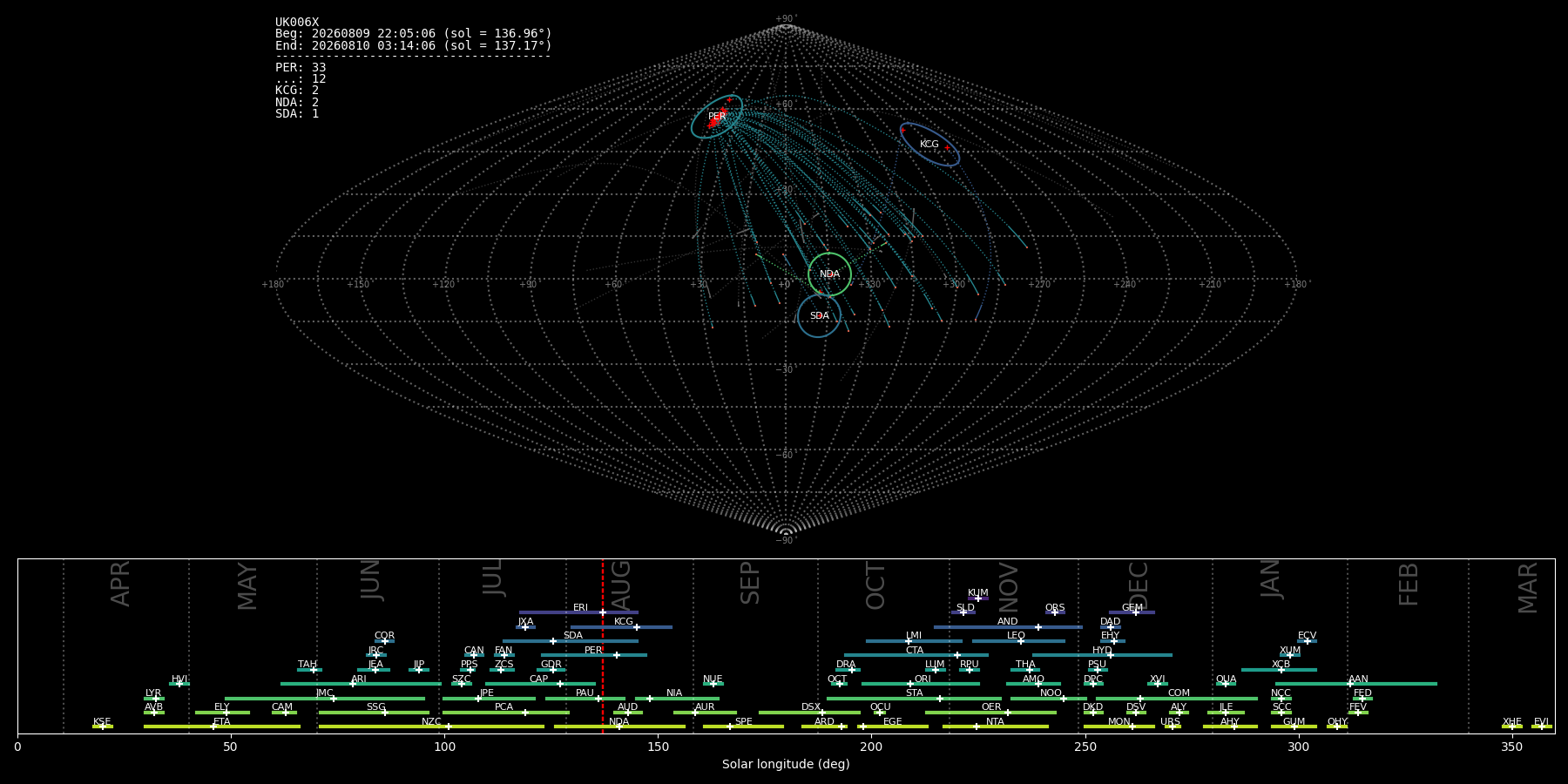The height and width of the screenshot is (784, 1568).
Task: Select the NTA shower label
Action: coord(995,722)
